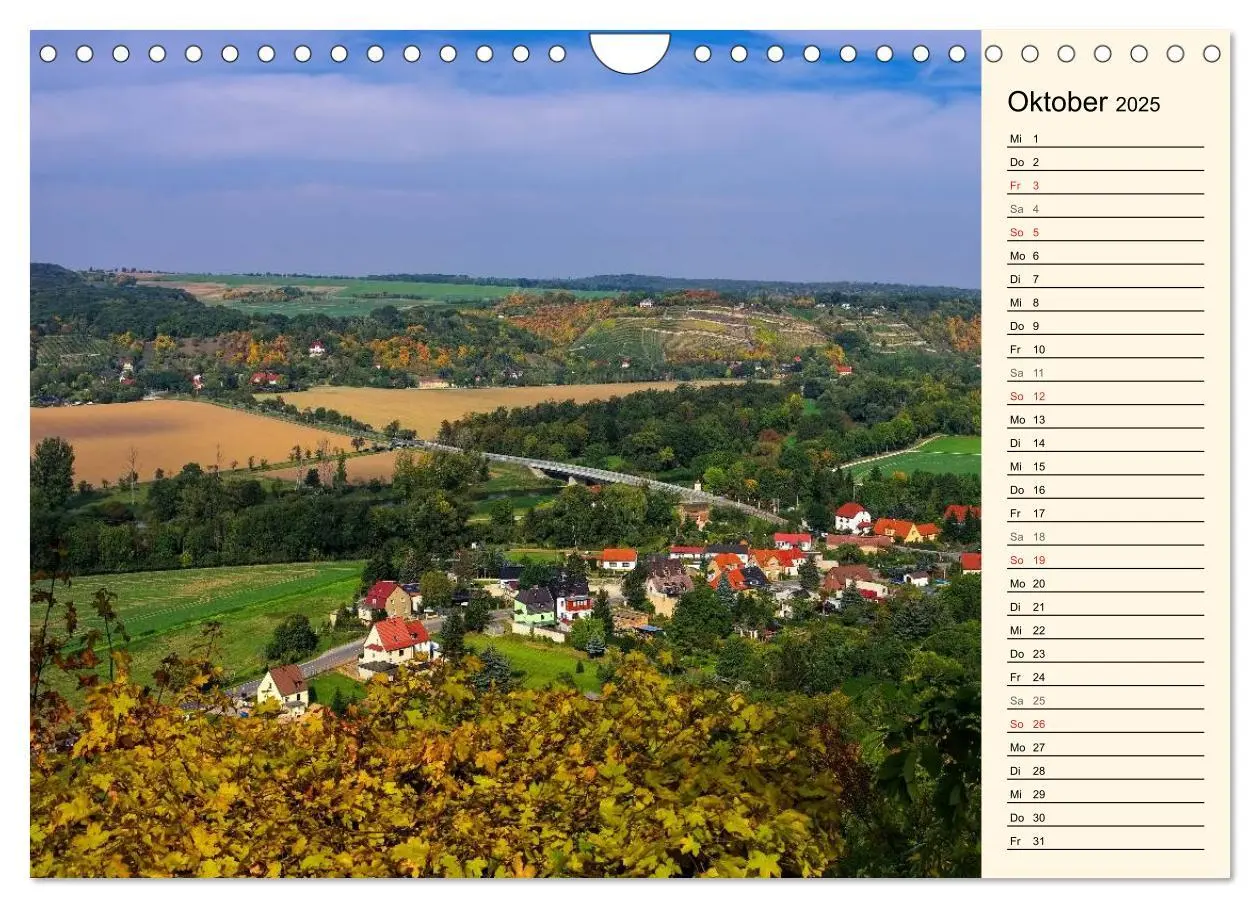Screen dimensions: 1260x908
Task: Select the red 'So 26' row
Action: (x=1105, y=723)
